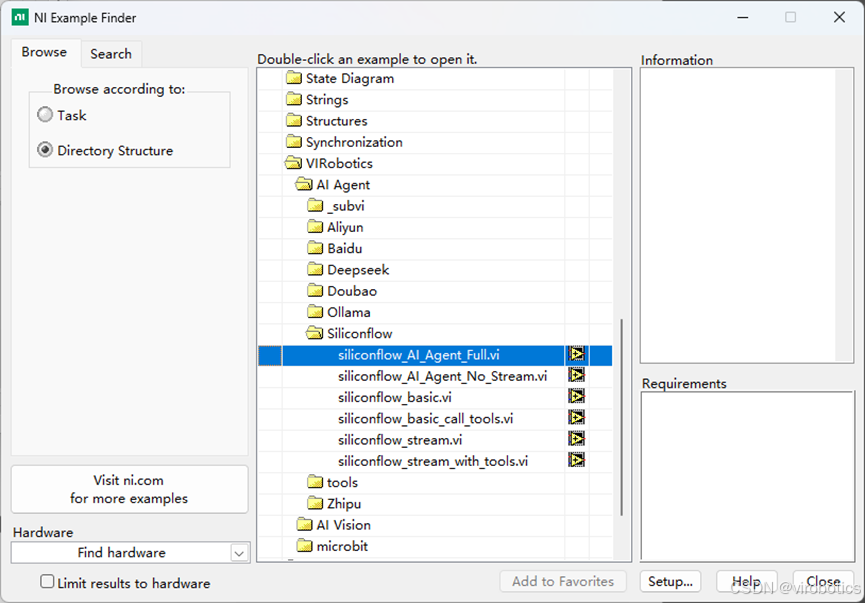The height and width of the screenshot is (603, 865).
Task: Enable Limit results to hardware checkbox
Action: coord(47,582)
